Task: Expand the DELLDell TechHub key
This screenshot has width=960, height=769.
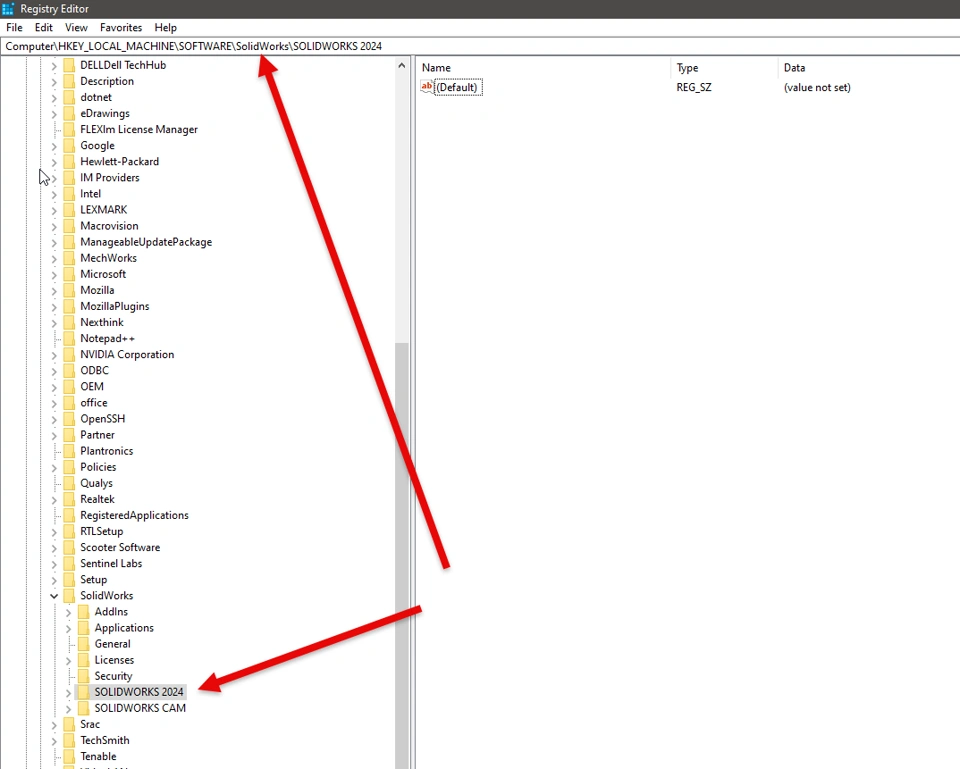Action: [54, 66]
